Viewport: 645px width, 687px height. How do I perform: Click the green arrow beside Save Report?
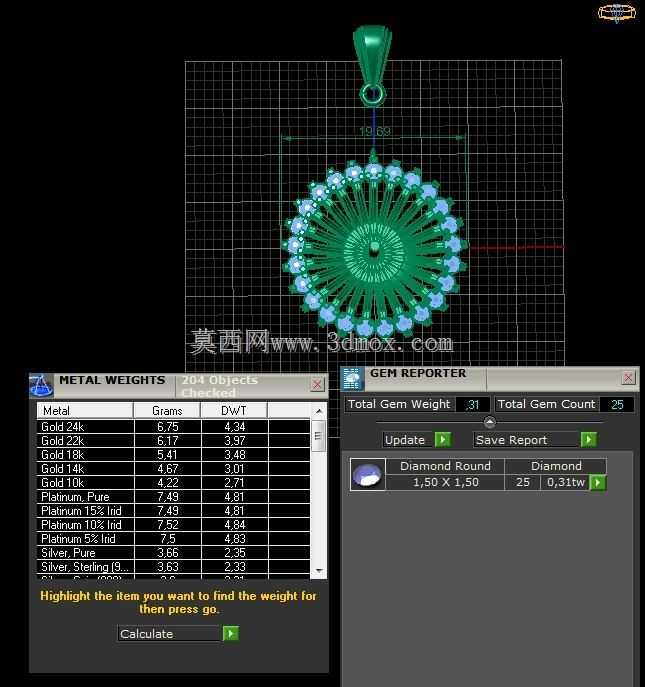pyautogui.click(x=588, y=439)
